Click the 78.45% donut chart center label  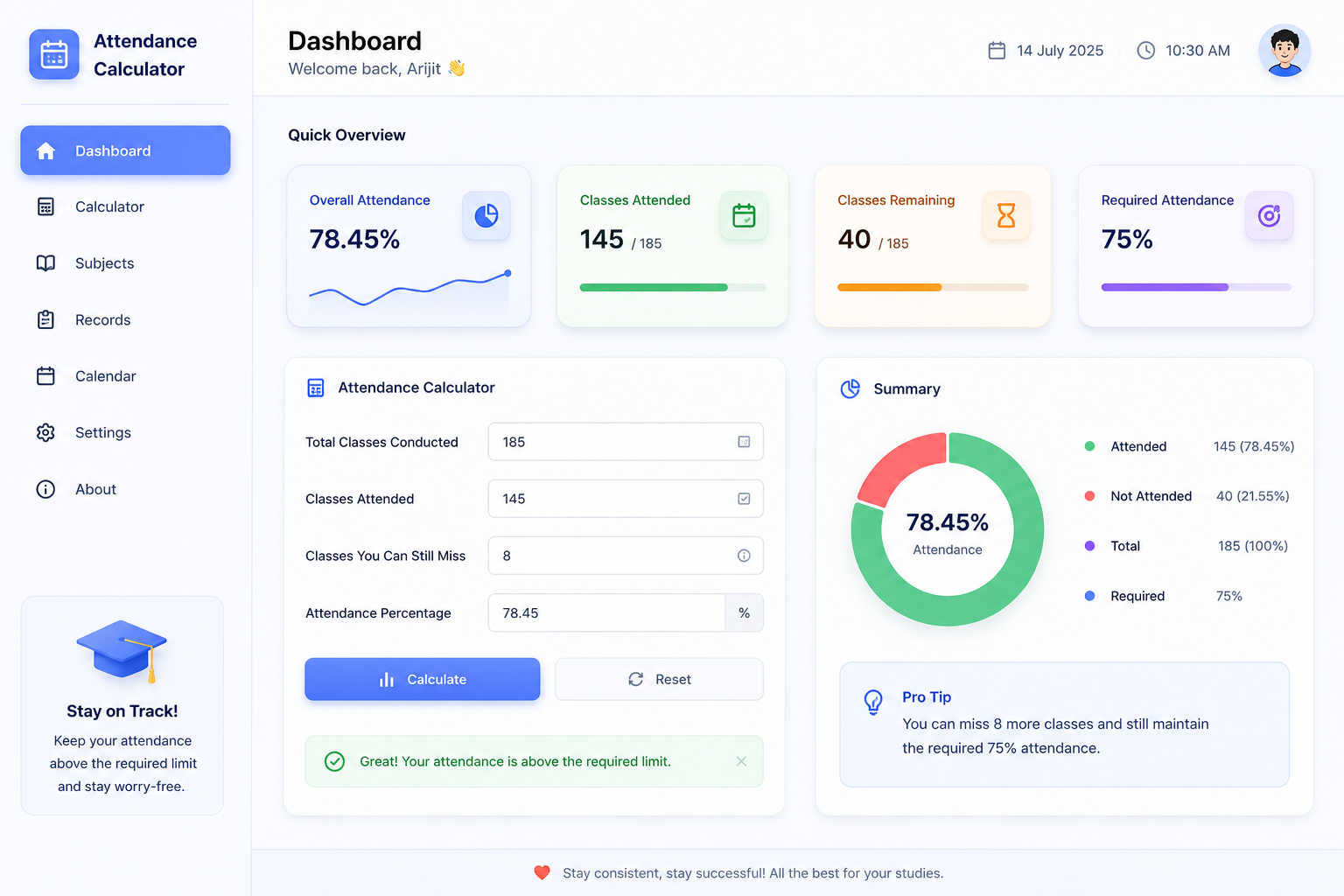pos(948,522)
